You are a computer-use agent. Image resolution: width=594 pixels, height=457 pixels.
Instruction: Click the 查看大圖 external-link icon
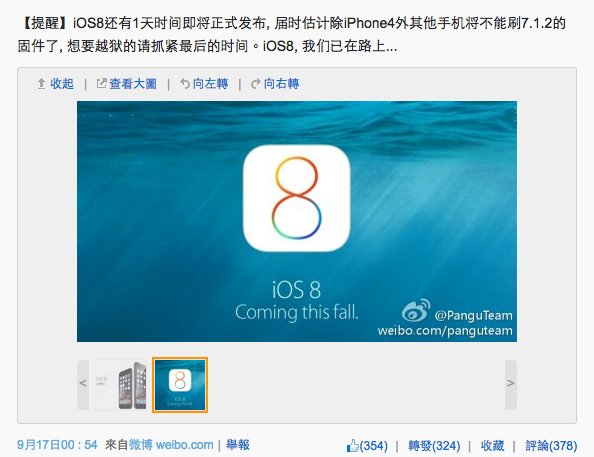[x=101, y=83]
